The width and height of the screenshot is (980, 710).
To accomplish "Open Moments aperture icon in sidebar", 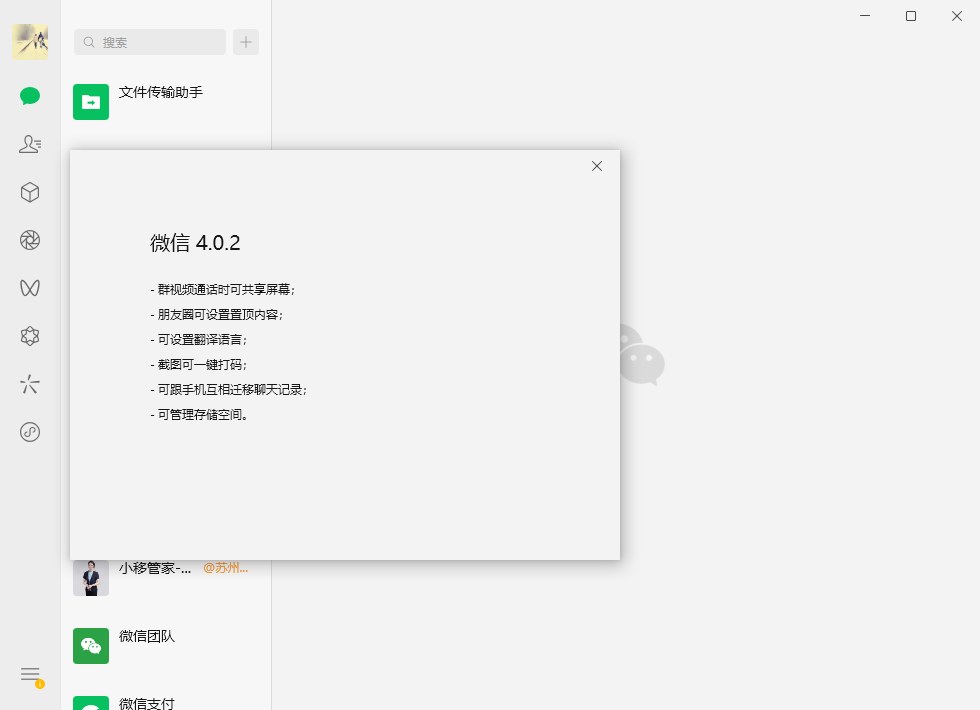I will pyautogui.click(x=30, y=240).
